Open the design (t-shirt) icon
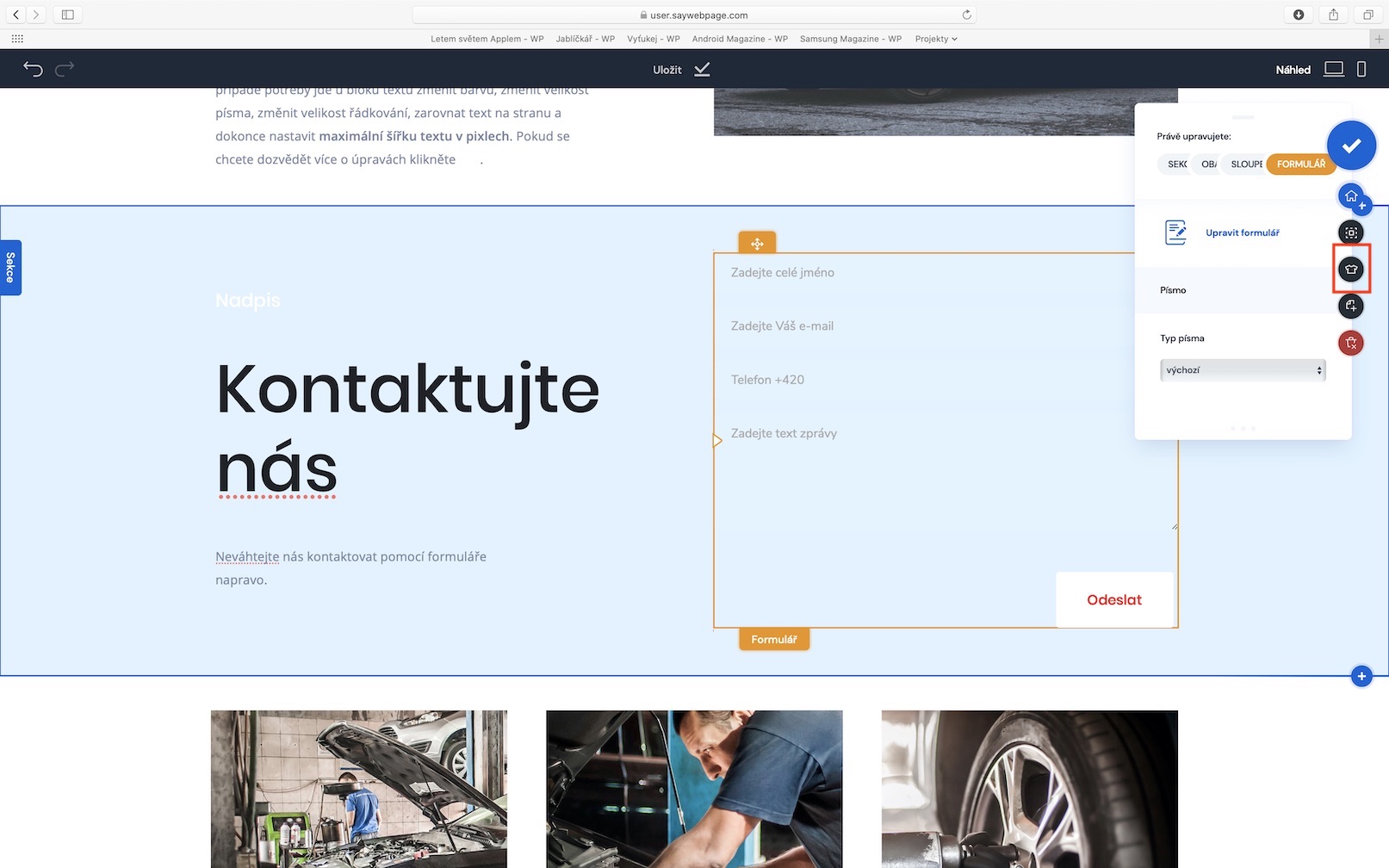This screenshot has width=1389, height=868. 1351,269
